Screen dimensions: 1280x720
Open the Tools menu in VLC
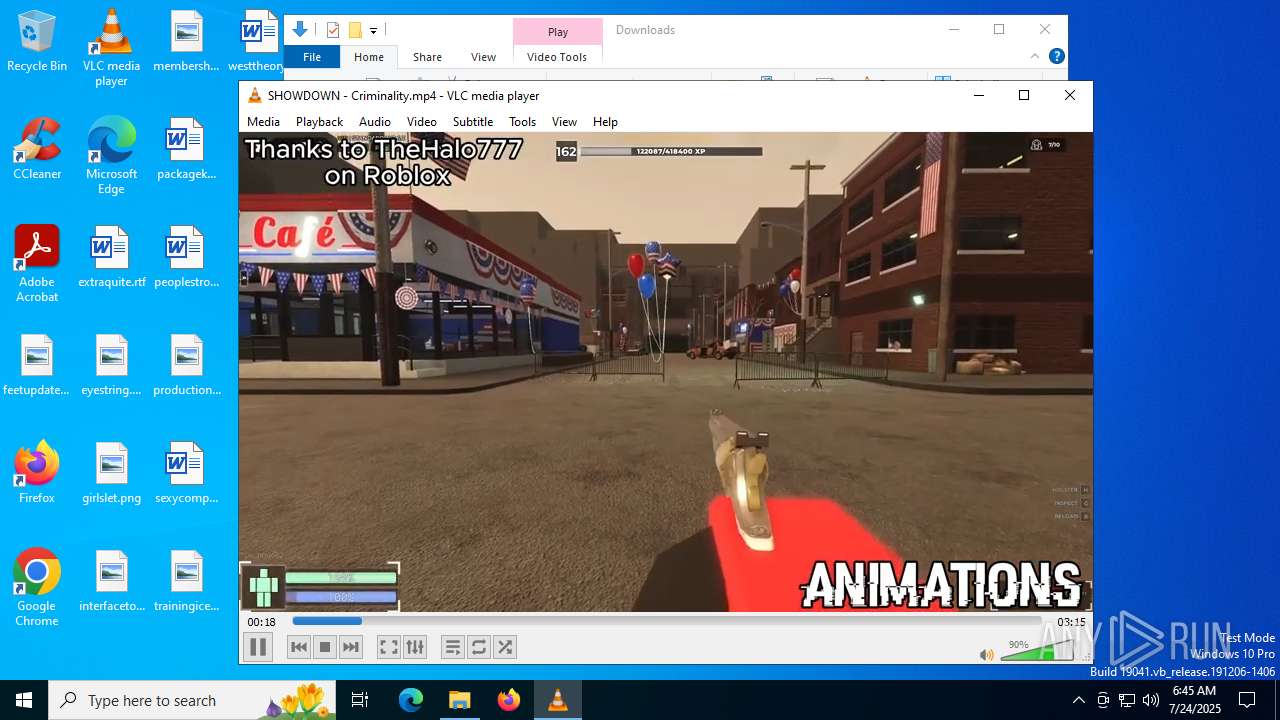[523, 121]
